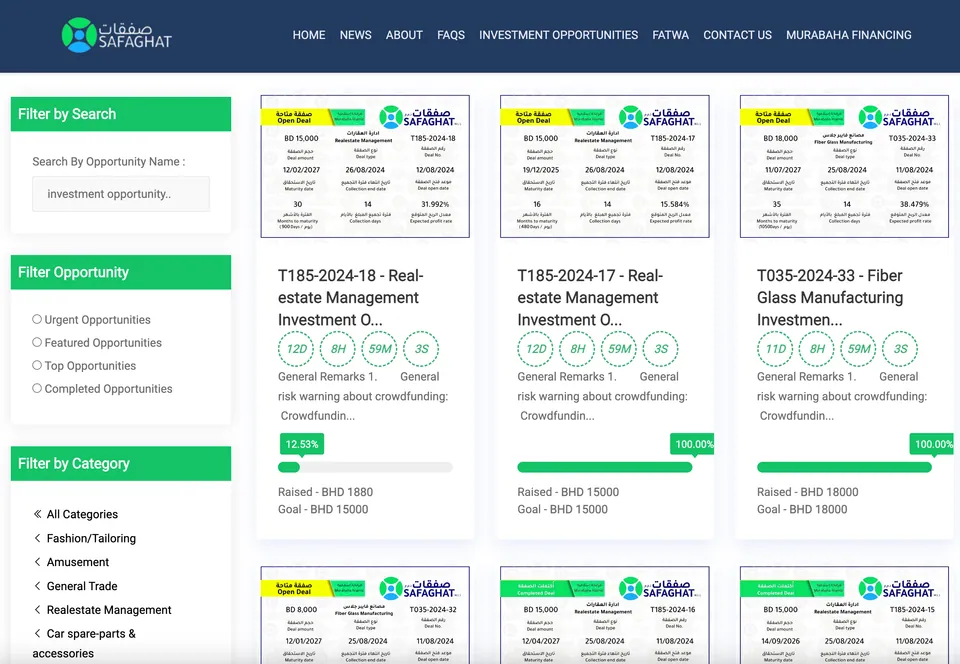Click the 59M countdown circle on T185-2024-17
960x664 pixels.
(x=619, y=349)
